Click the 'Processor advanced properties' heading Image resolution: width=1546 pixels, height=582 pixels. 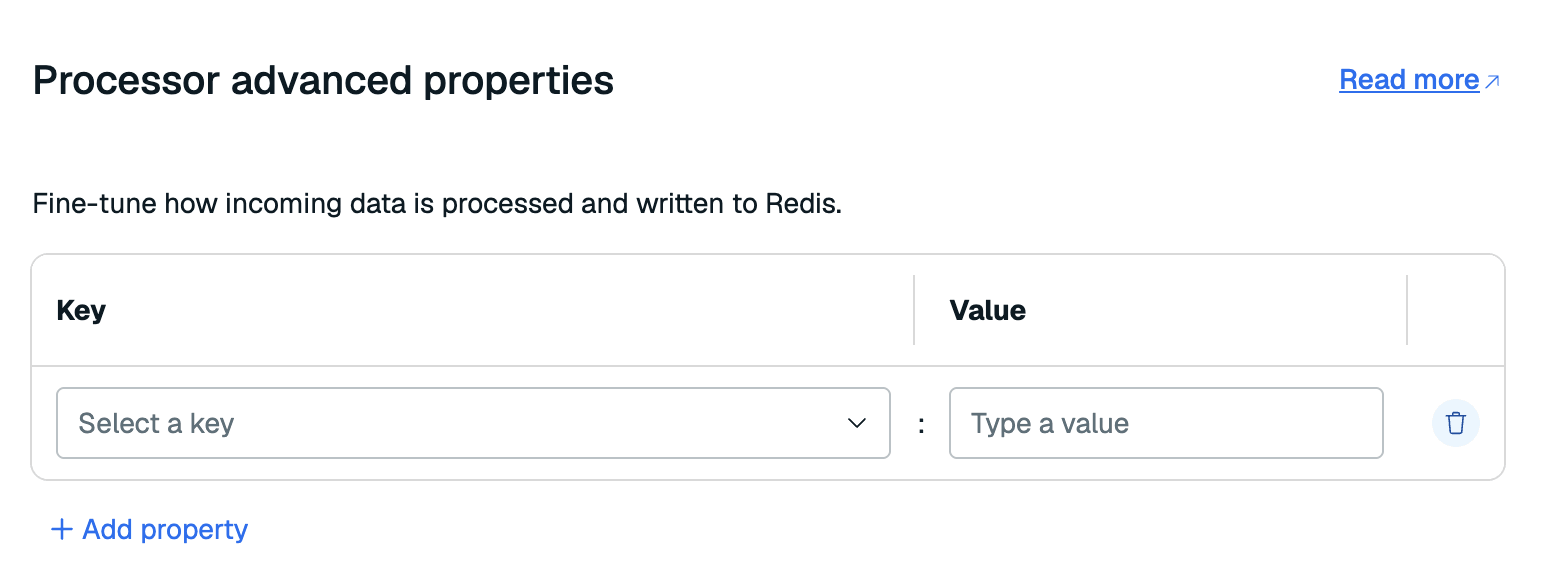(323, 80)
